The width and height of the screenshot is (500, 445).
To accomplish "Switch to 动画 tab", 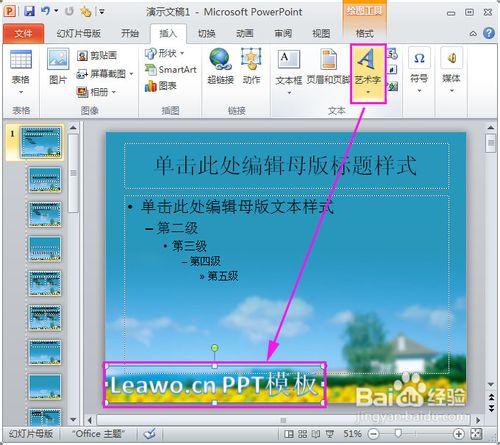I will click(x=245, y=34).
